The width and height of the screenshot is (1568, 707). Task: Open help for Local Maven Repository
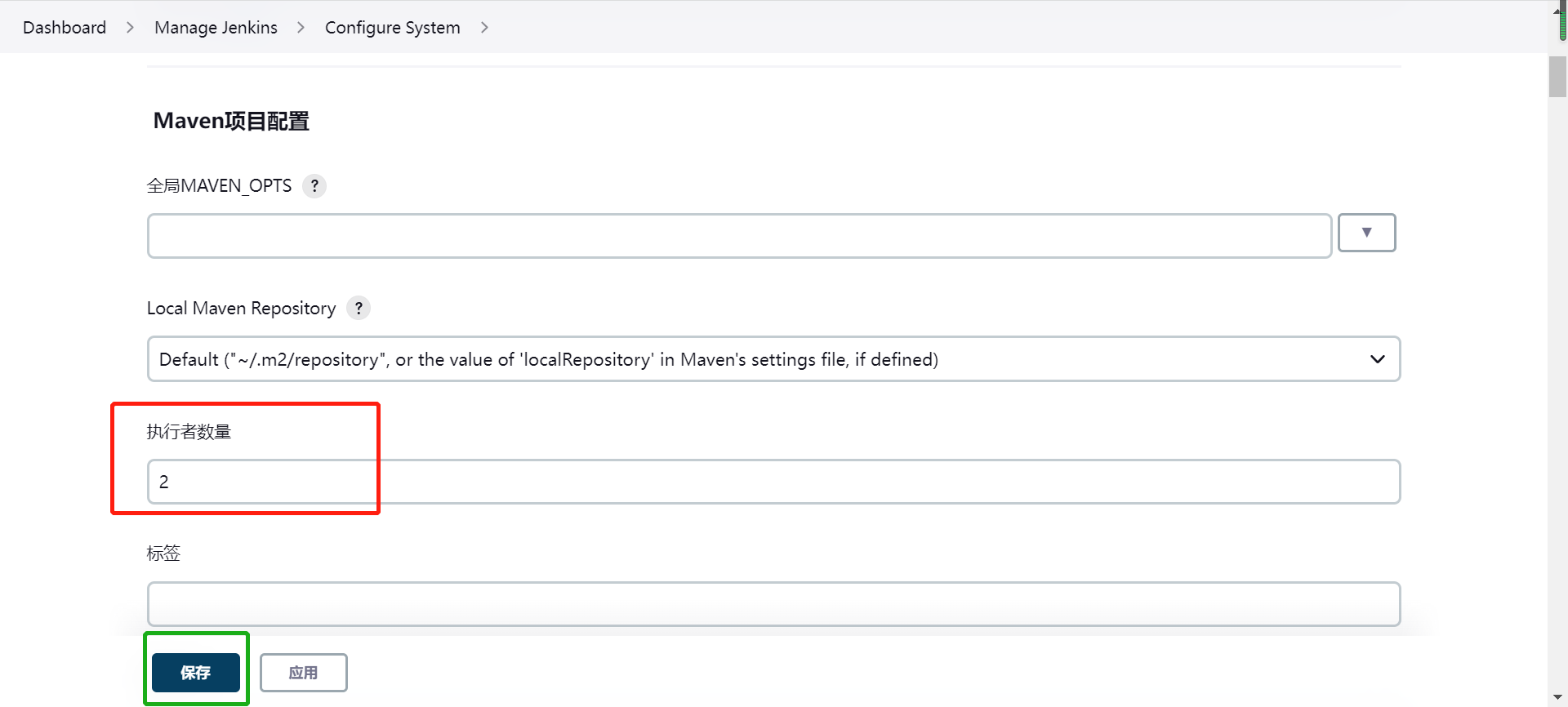(359, 309)
